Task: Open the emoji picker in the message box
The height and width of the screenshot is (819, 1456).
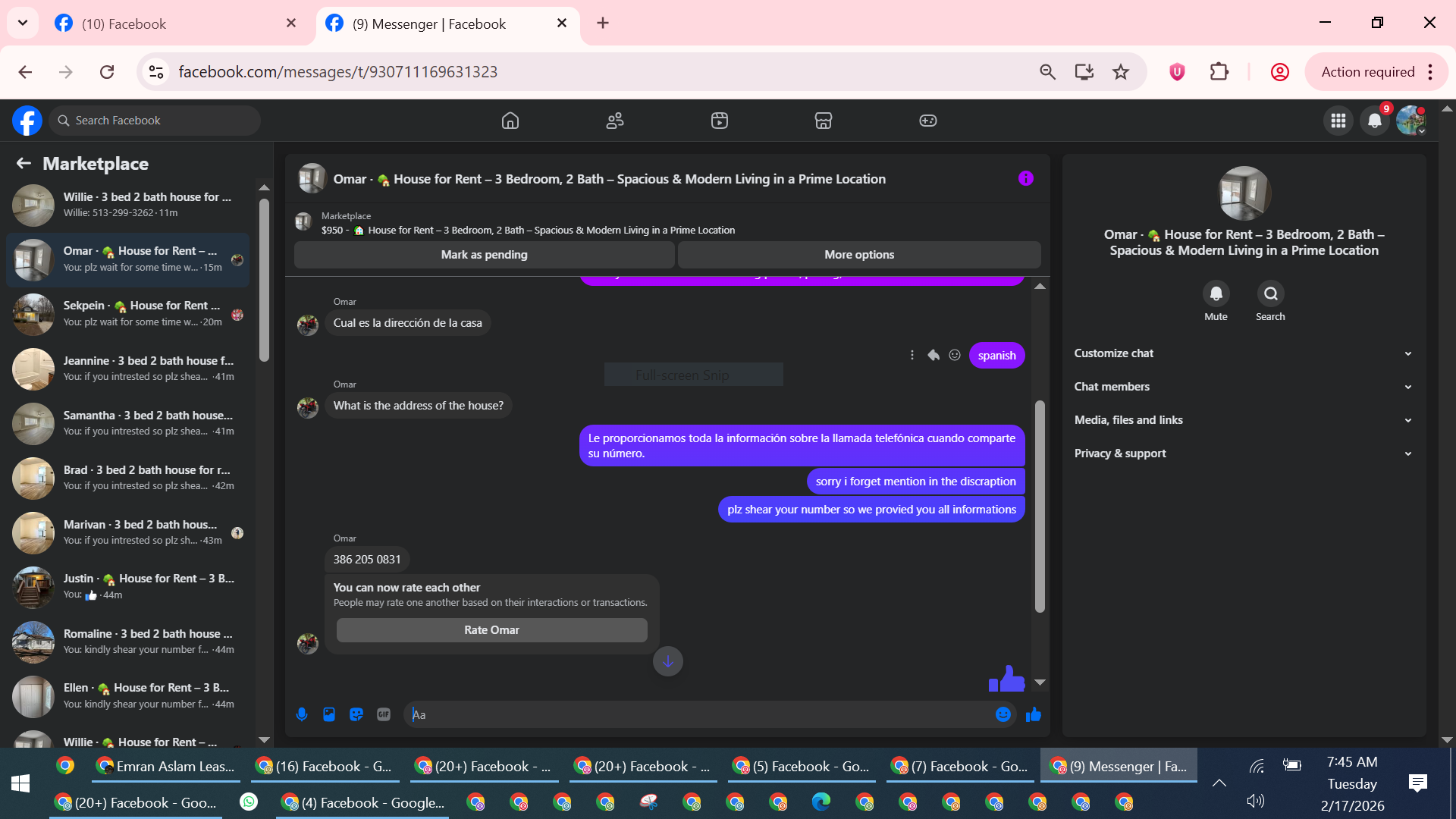Action: pos(1003,714)
